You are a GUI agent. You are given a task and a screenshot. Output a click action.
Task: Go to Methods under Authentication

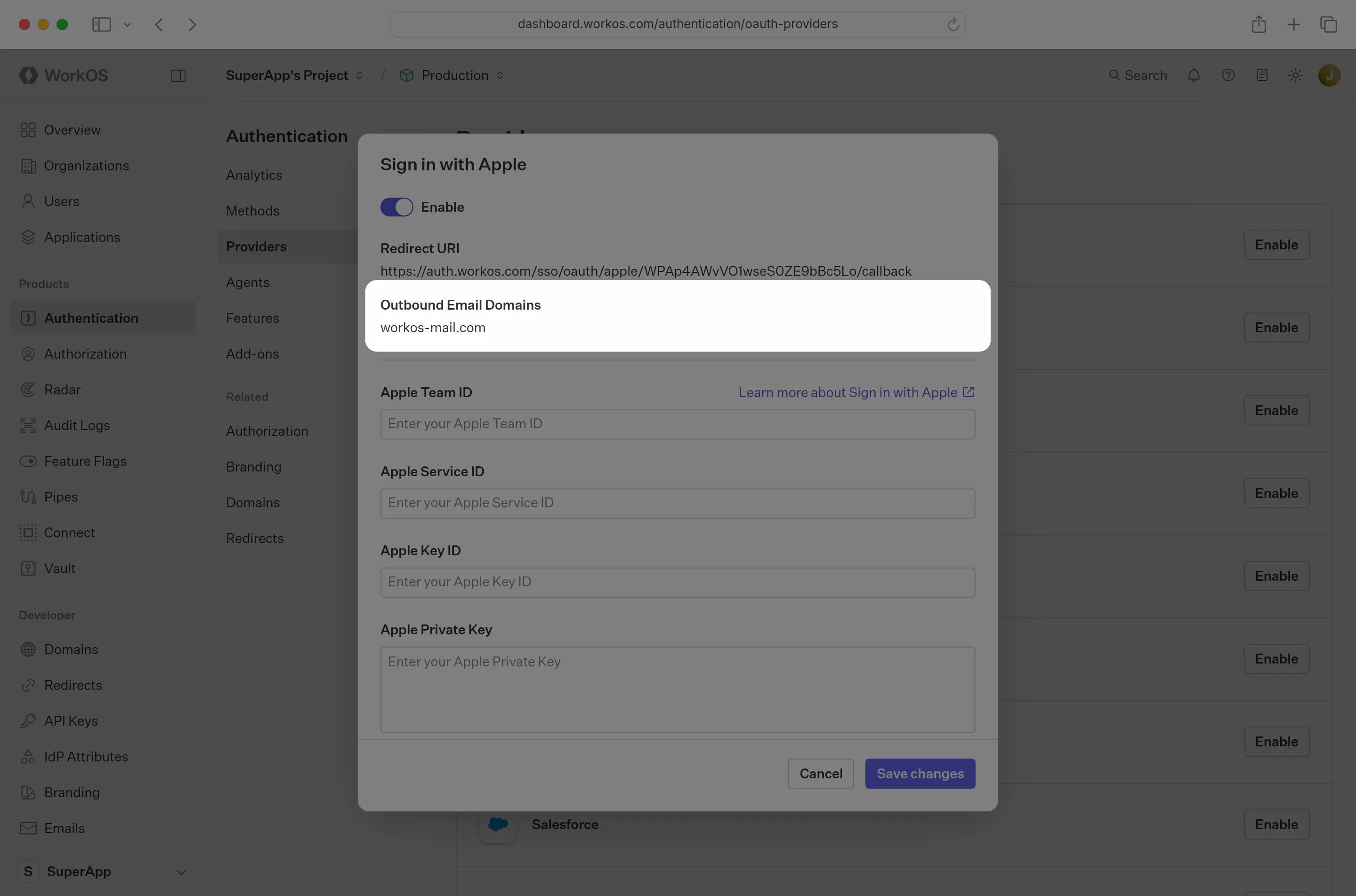click(x=253, y=211)
